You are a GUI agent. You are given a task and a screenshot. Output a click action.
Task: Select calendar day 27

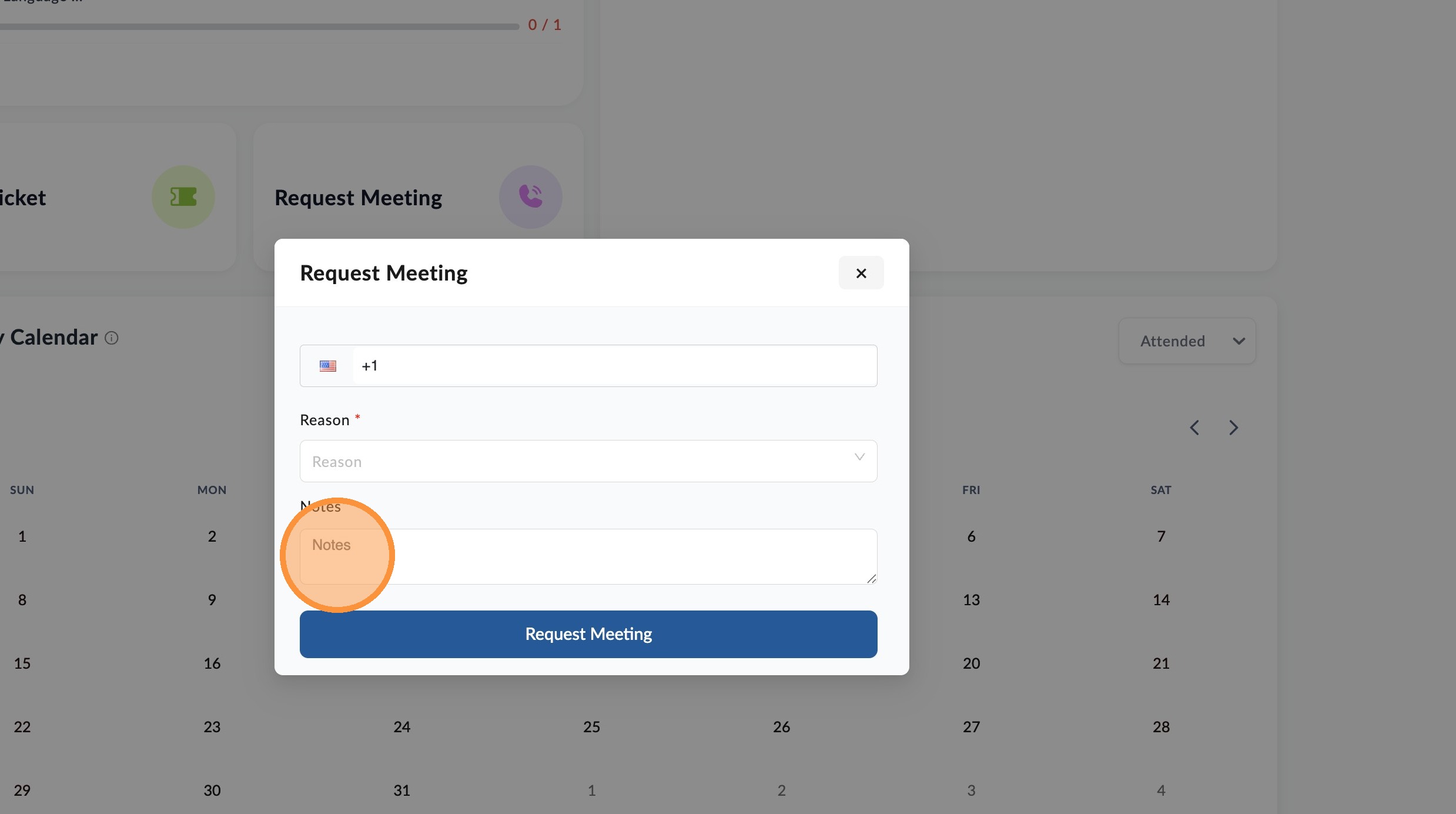point(971,727)
